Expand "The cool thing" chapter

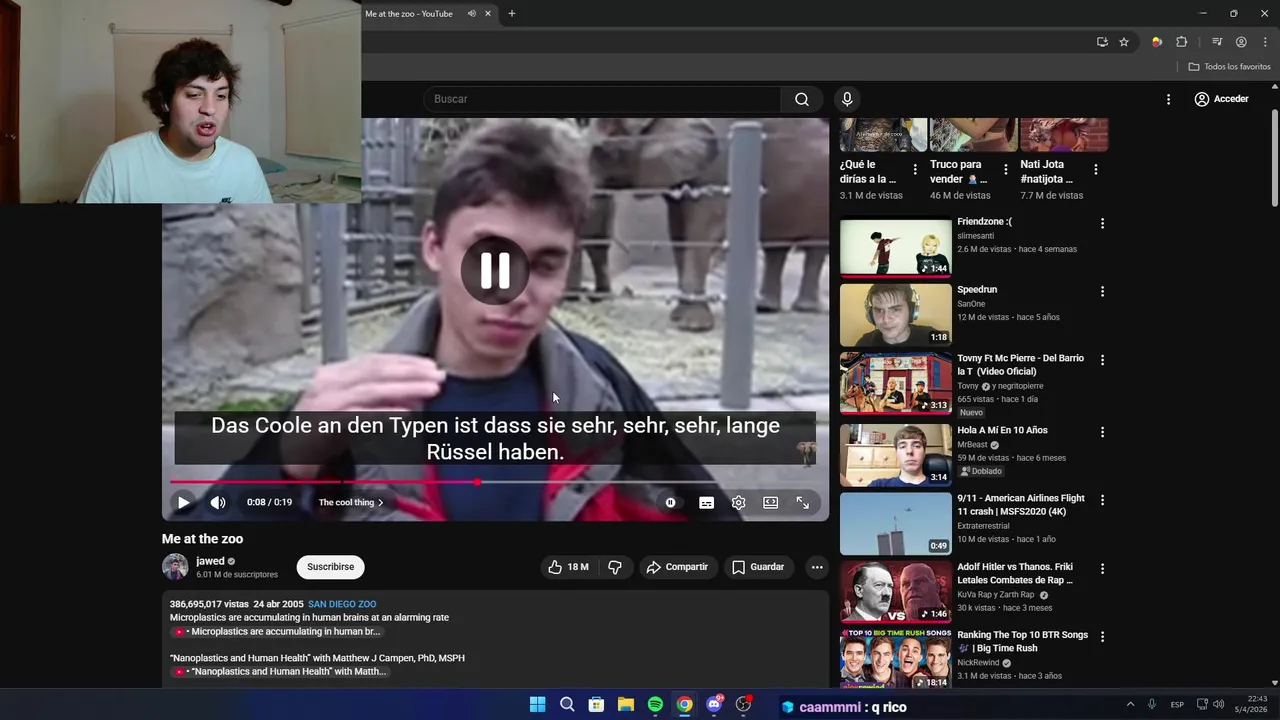(x=351, y=503)
